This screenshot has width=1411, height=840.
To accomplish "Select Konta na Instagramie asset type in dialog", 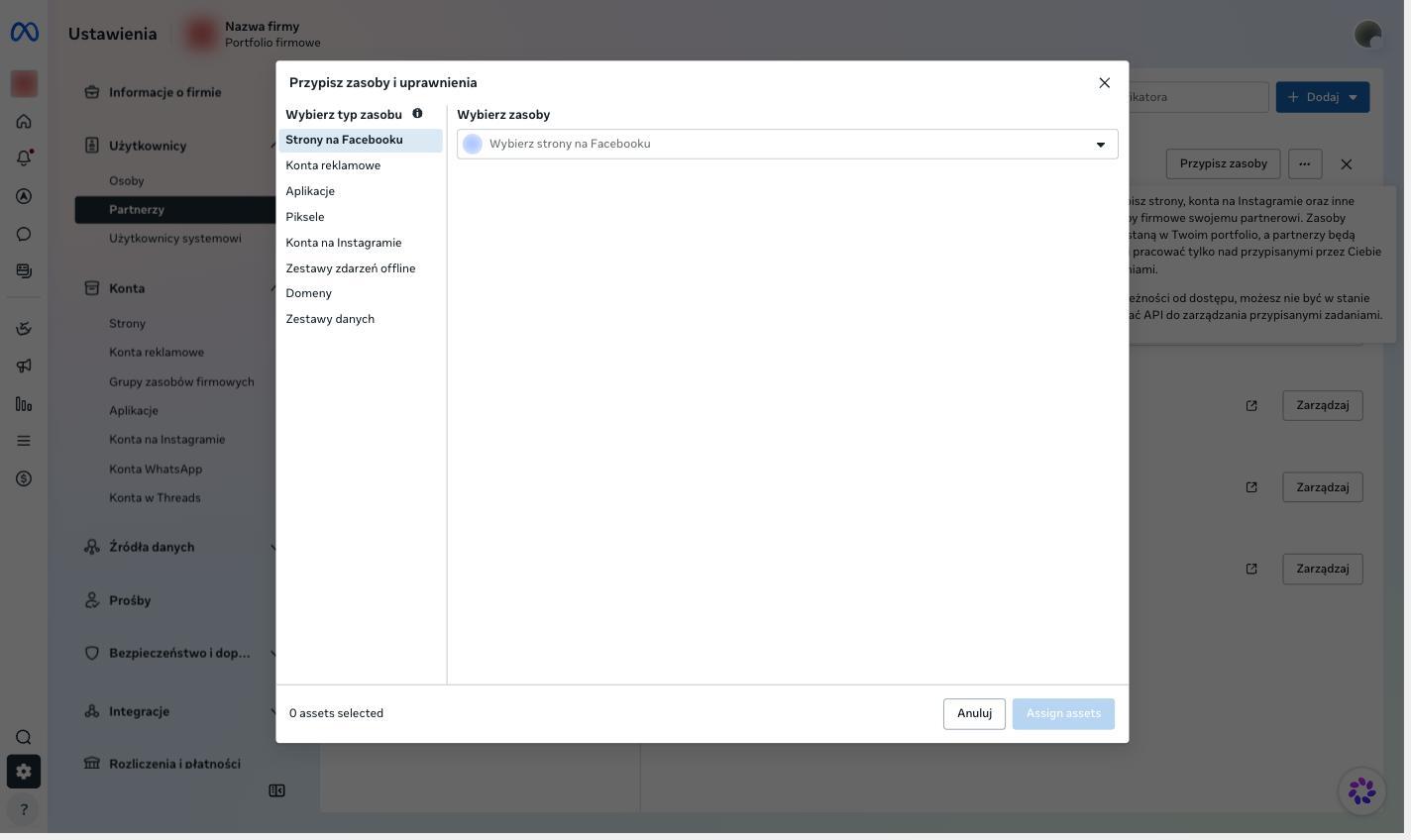I will (x=361, y=243).
